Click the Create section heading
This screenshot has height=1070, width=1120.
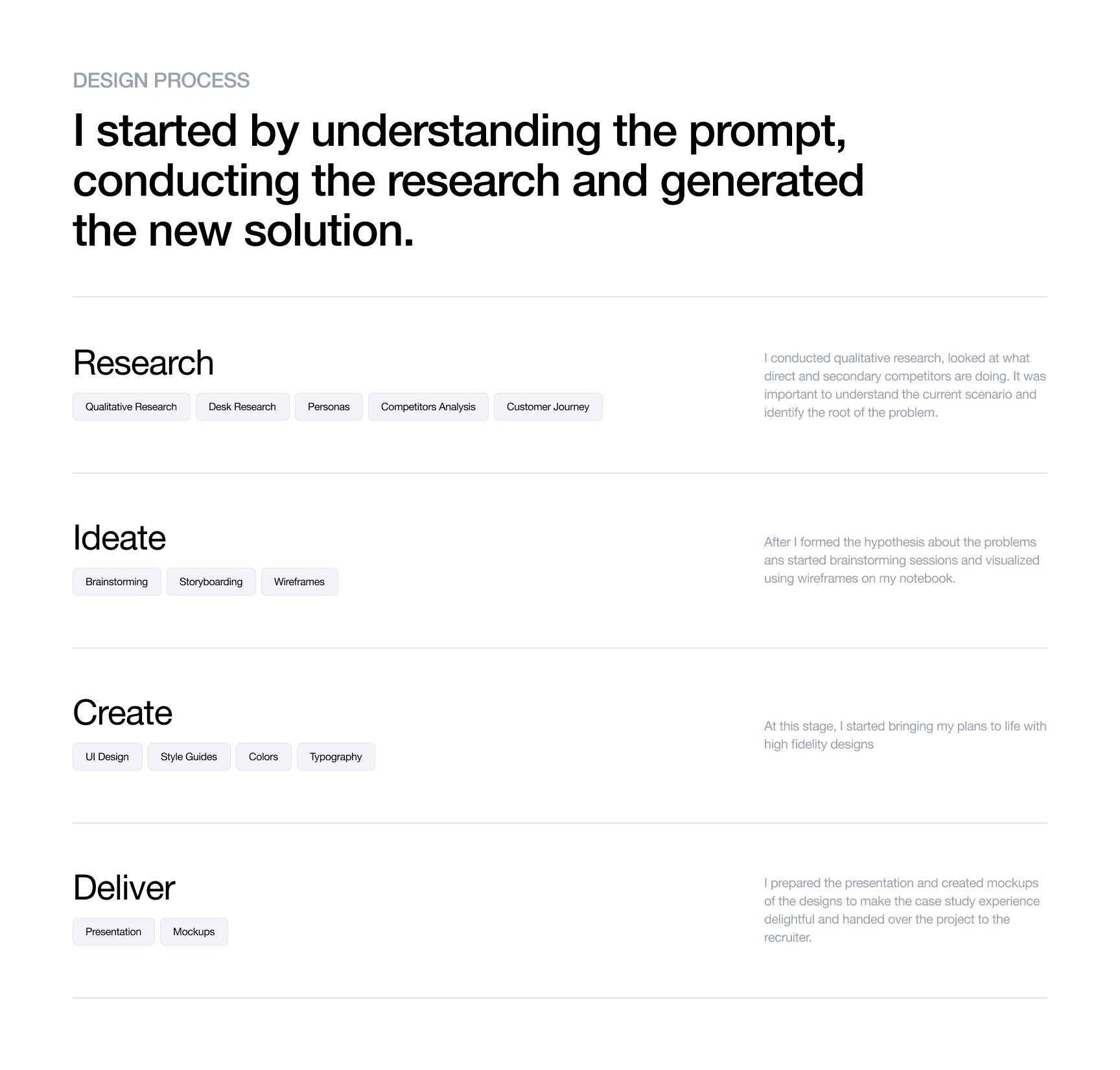point(122,713)
